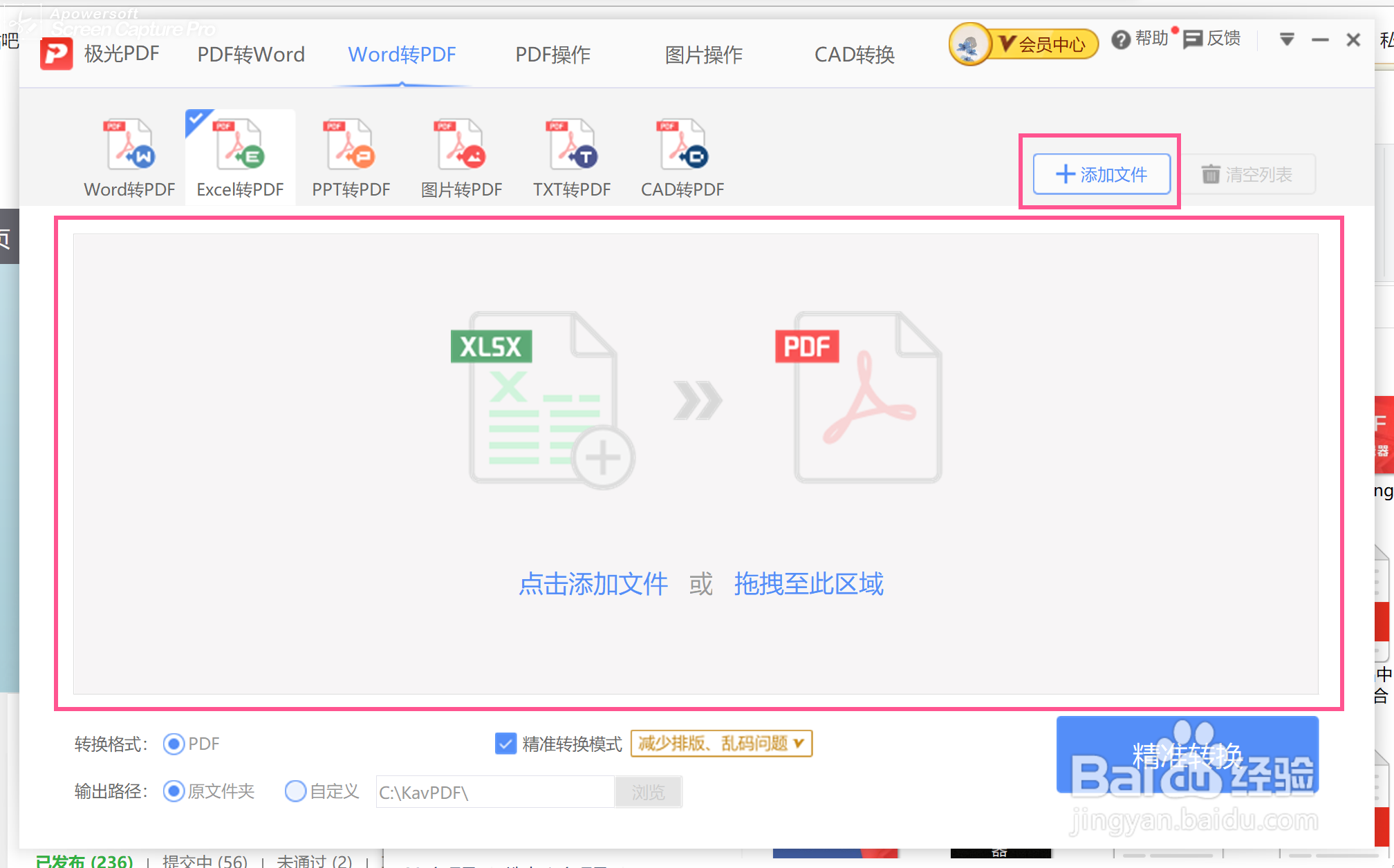Click the XLSX file add icon
Screen dimensions: 1394x868
[x=543, y=400]
